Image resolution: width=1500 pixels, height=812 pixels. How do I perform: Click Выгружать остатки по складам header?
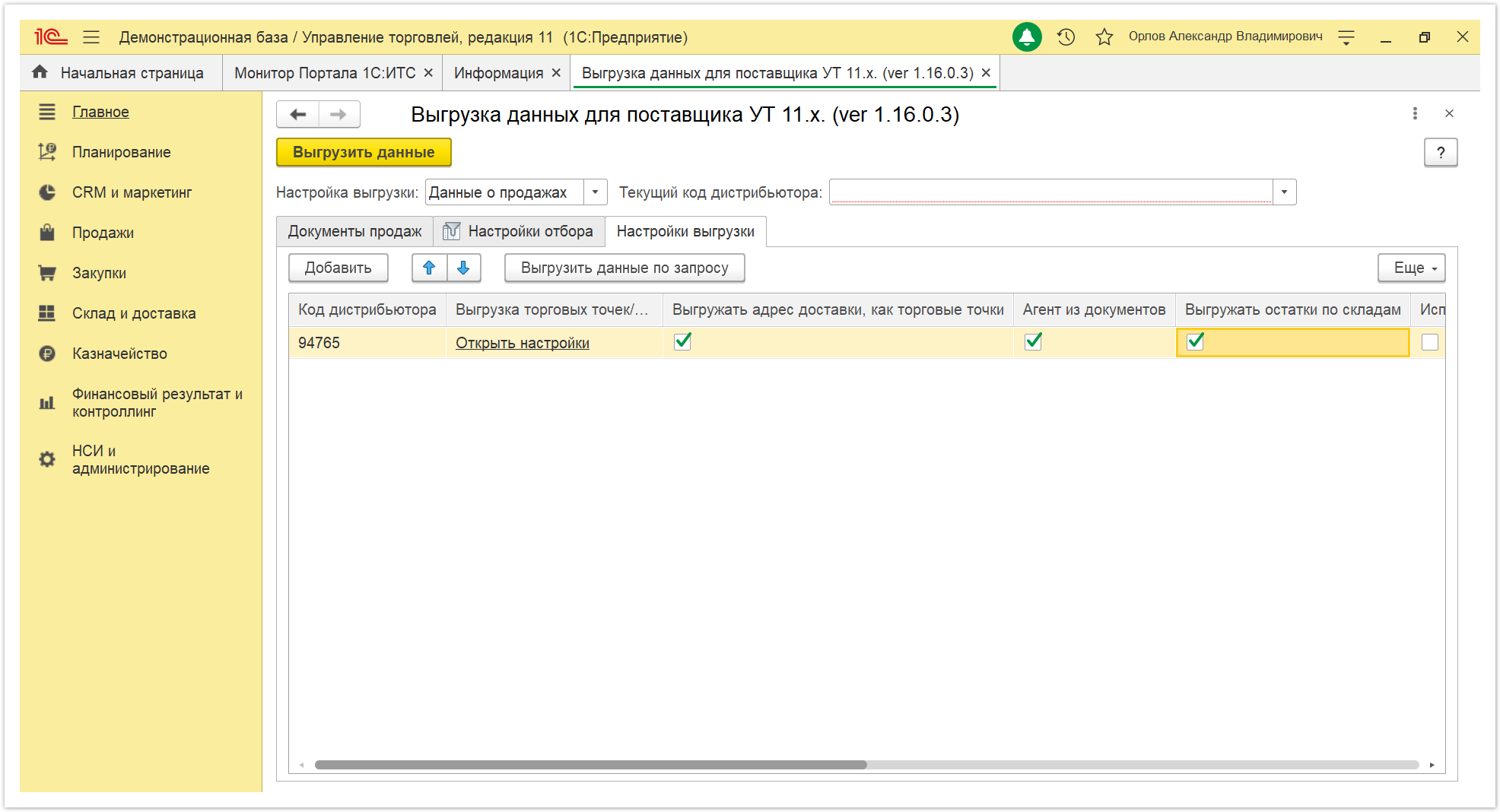pyautogui.click(x=1293, y=309)
